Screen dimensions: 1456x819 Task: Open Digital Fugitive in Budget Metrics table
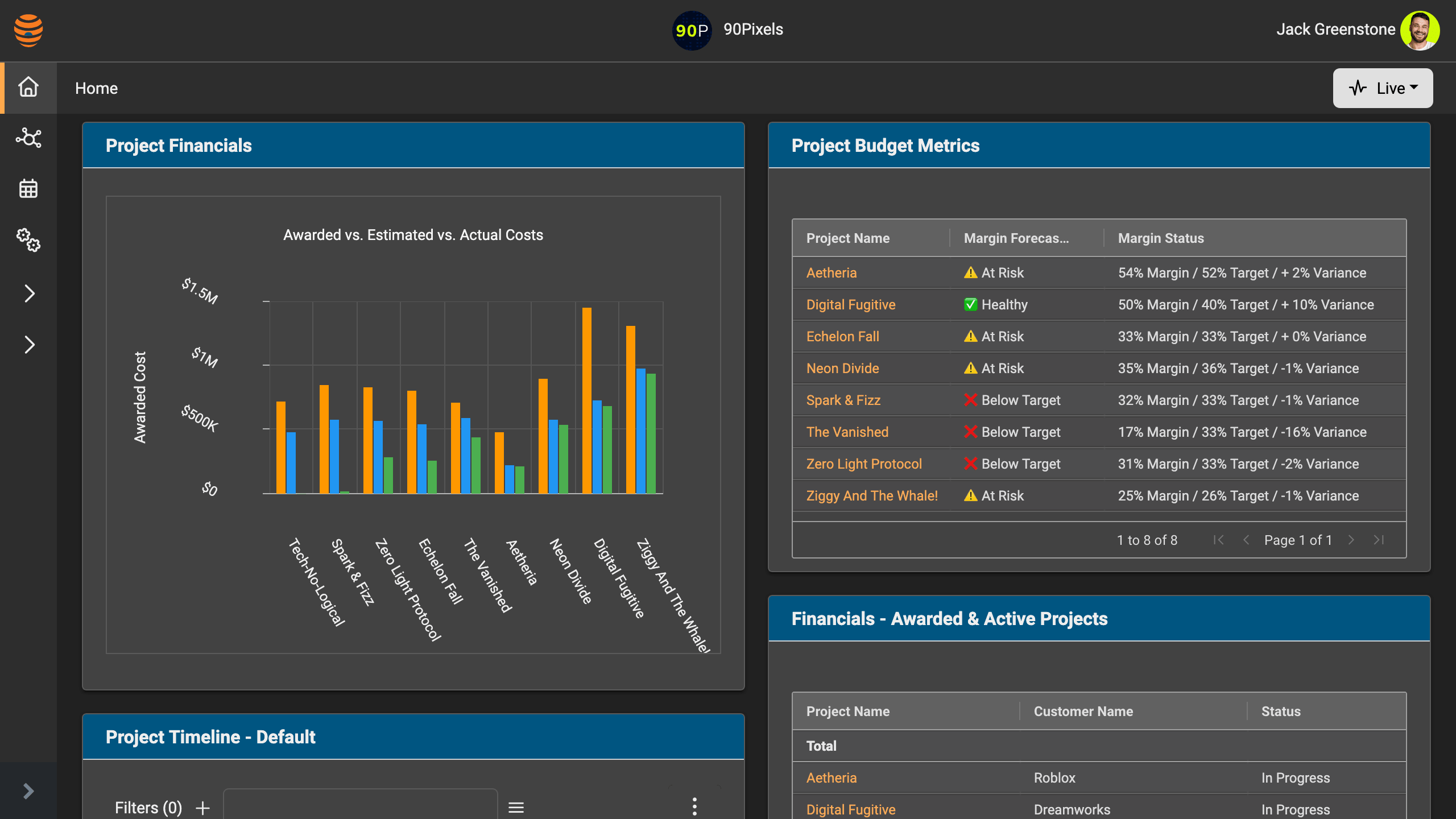851,304
